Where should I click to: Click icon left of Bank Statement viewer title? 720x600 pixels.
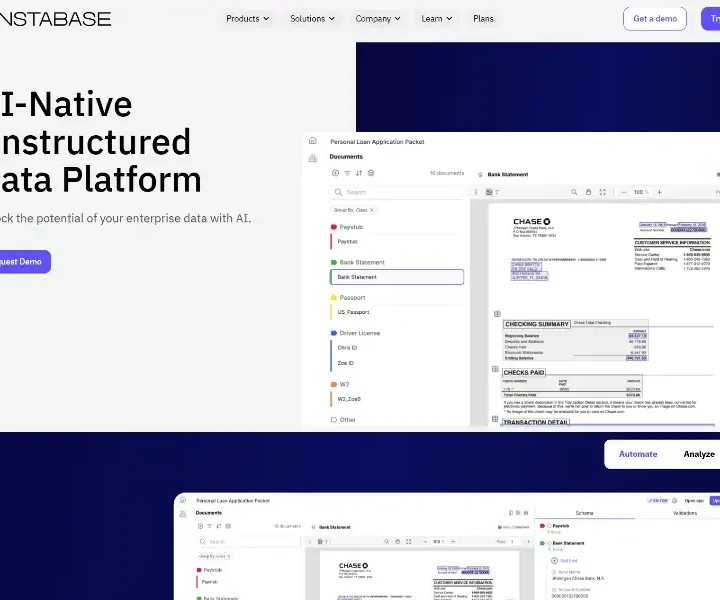pos(480,174)
